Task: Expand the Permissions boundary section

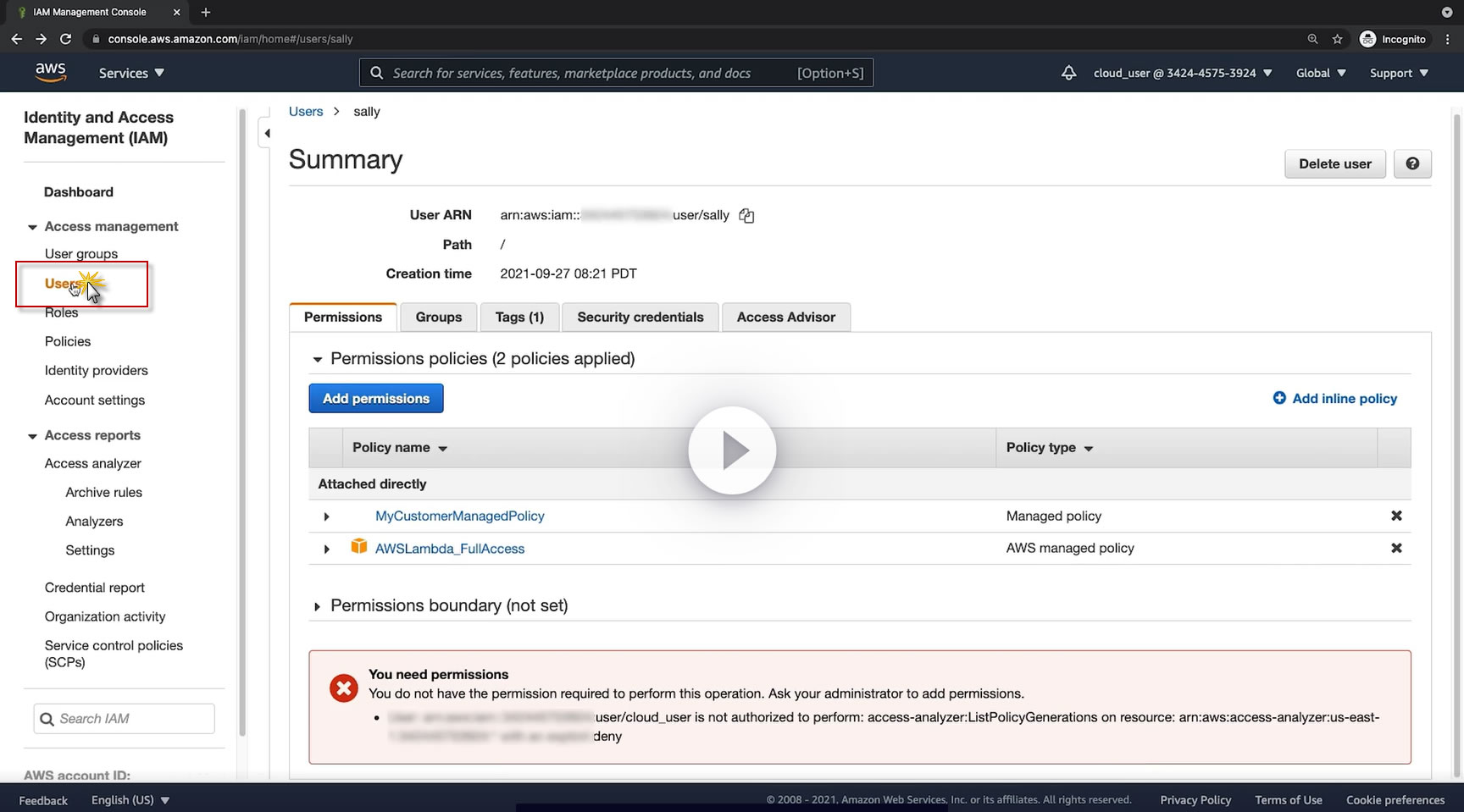Action: 317,606
